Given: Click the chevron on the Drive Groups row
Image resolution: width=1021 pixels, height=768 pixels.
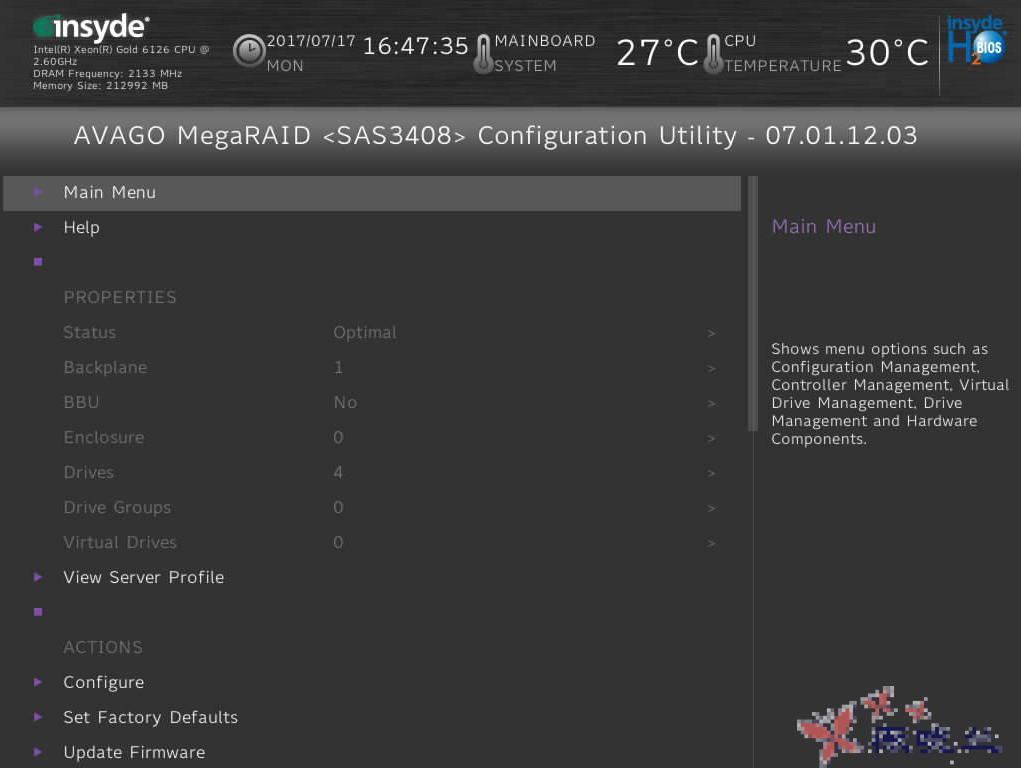Looking at the screenshot, I should (711, 509).
